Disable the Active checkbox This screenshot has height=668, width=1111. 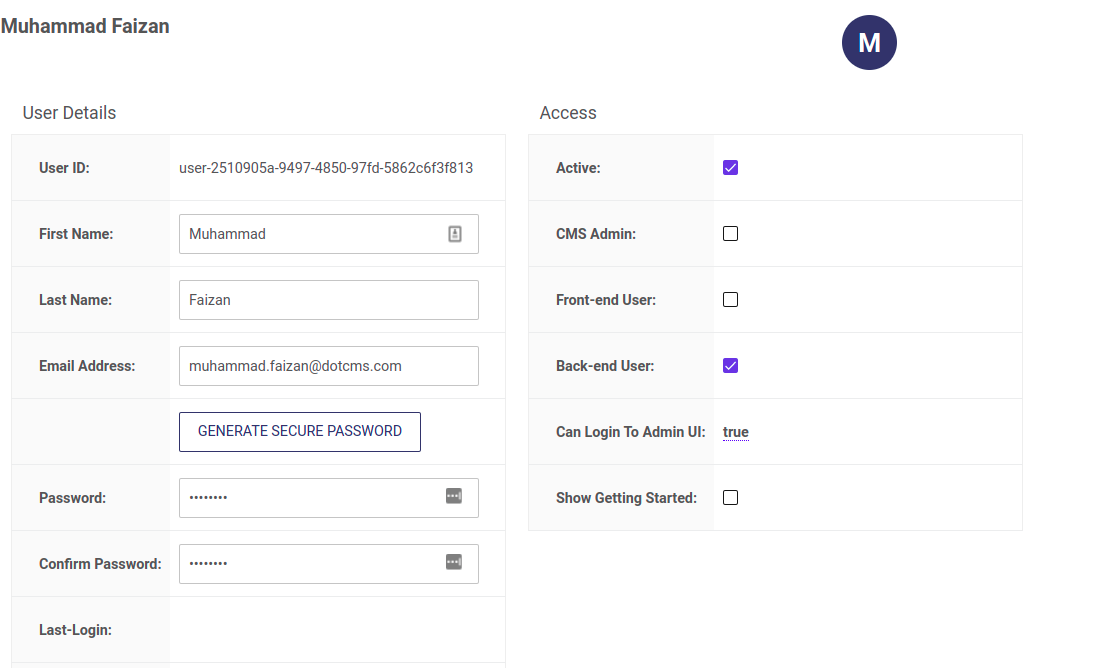tap(730, 167)
